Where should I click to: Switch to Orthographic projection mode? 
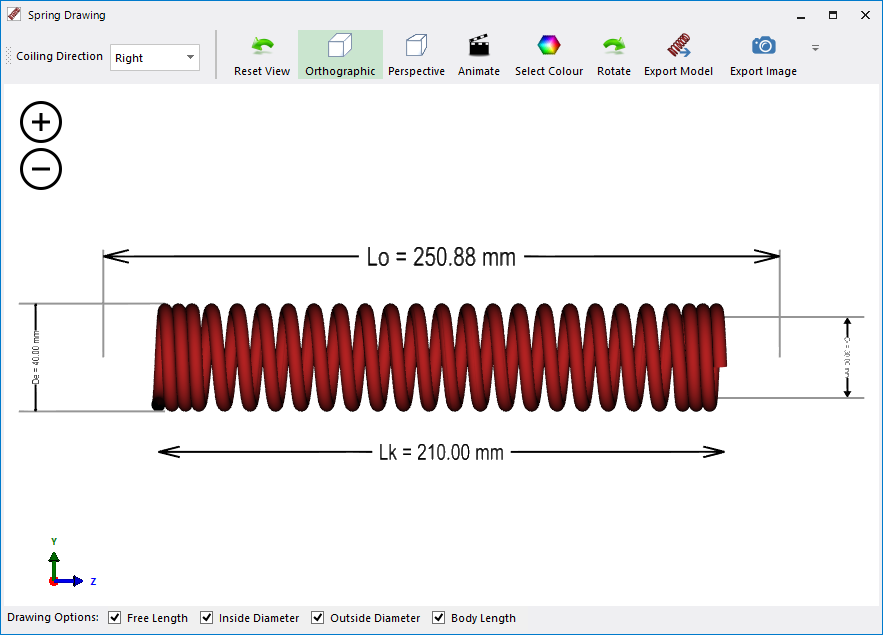click(x=340, y=54)
